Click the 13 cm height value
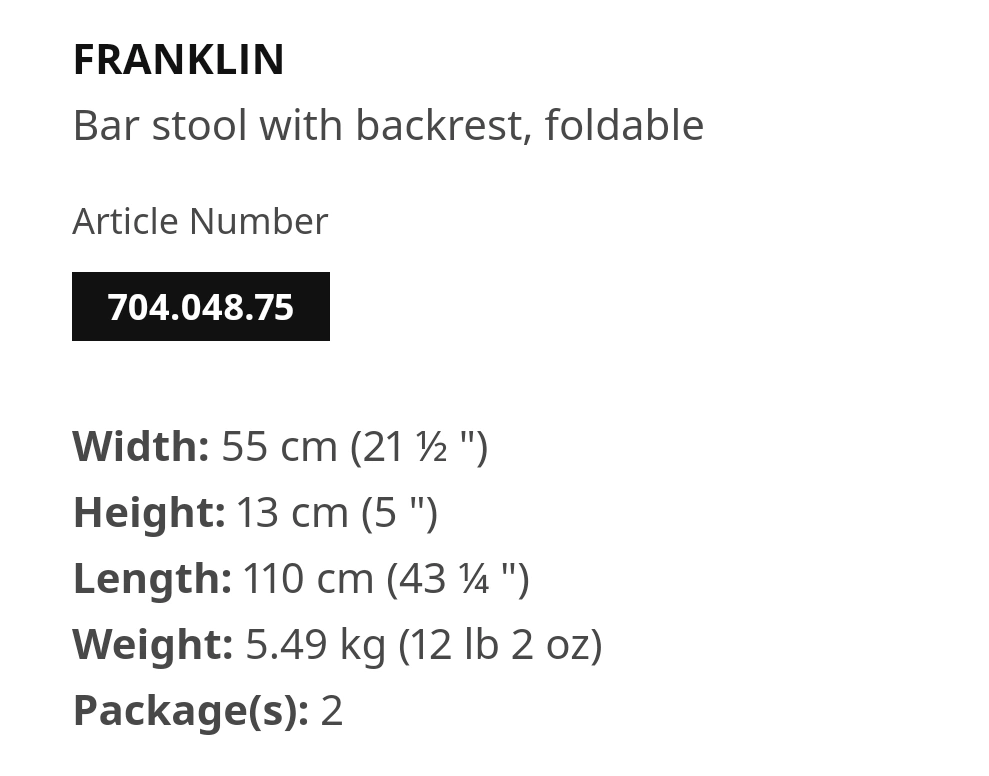Screen dimensions: 989x776 point(293,512)
